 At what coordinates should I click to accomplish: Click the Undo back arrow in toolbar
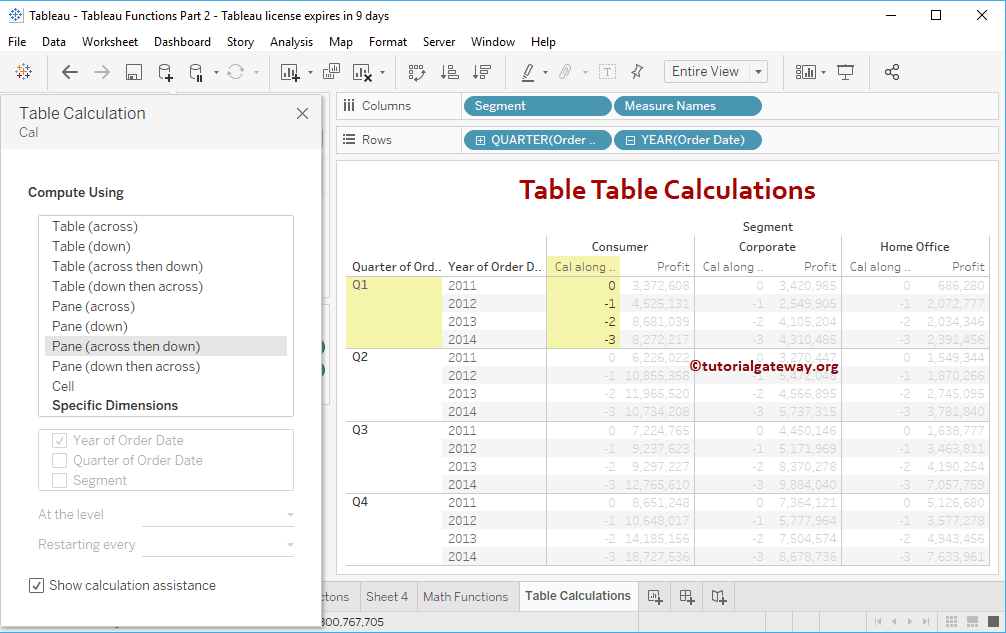point(70,72)
